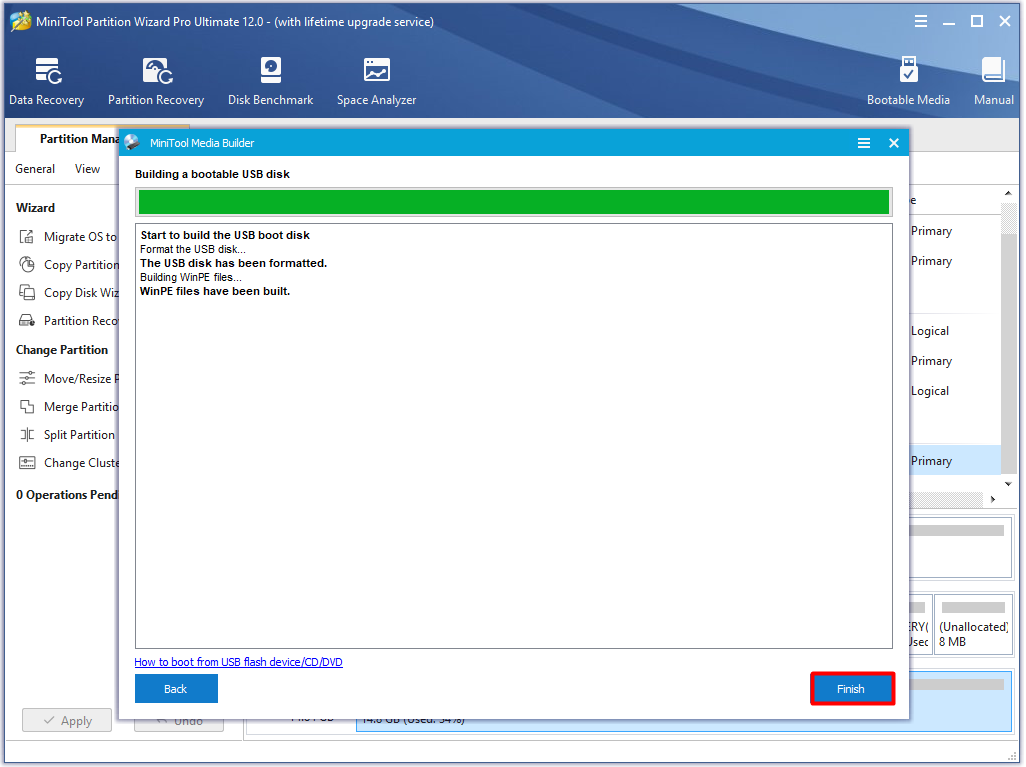Minimize the main Partition Wizard window
The width and height of the screenshot is (1026, 767).
[949, 22]
